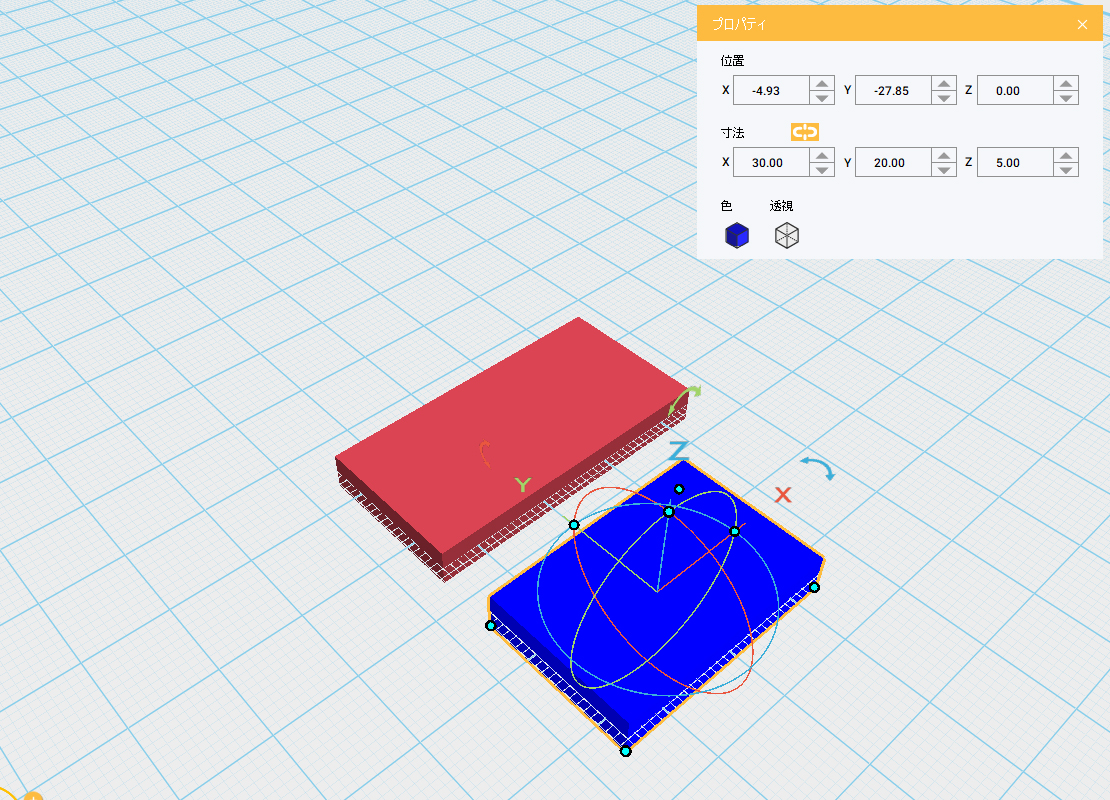Open the blue color swatch under 色
This screenshot has height=800, width=1110.
coord(736,235)
